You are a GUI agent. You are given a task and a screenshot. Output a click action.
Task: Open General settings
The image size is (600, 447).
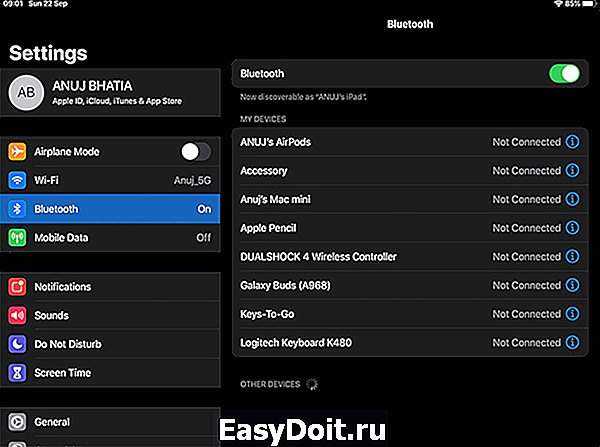(x=110, y=422)
